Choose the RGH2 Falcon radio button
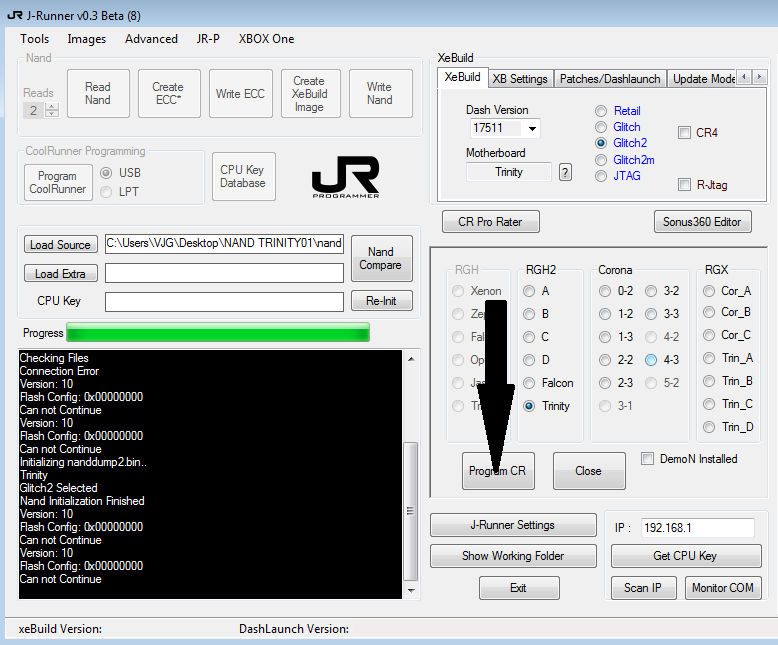 point(528,383)
